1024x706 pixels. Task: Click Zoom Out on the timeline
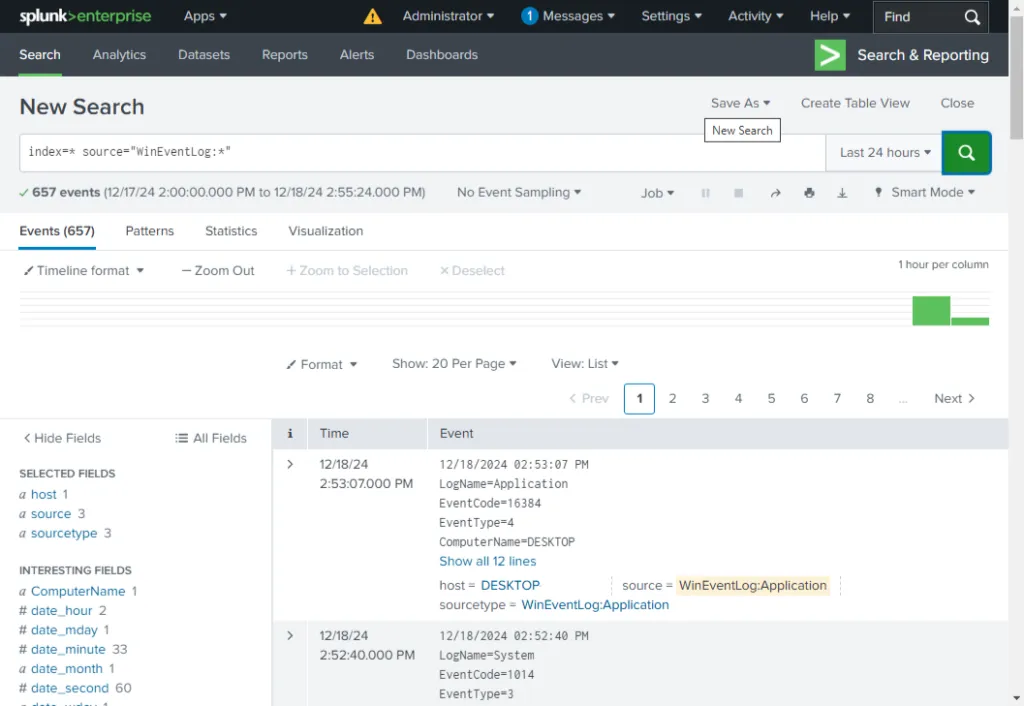tap(217, 271)
